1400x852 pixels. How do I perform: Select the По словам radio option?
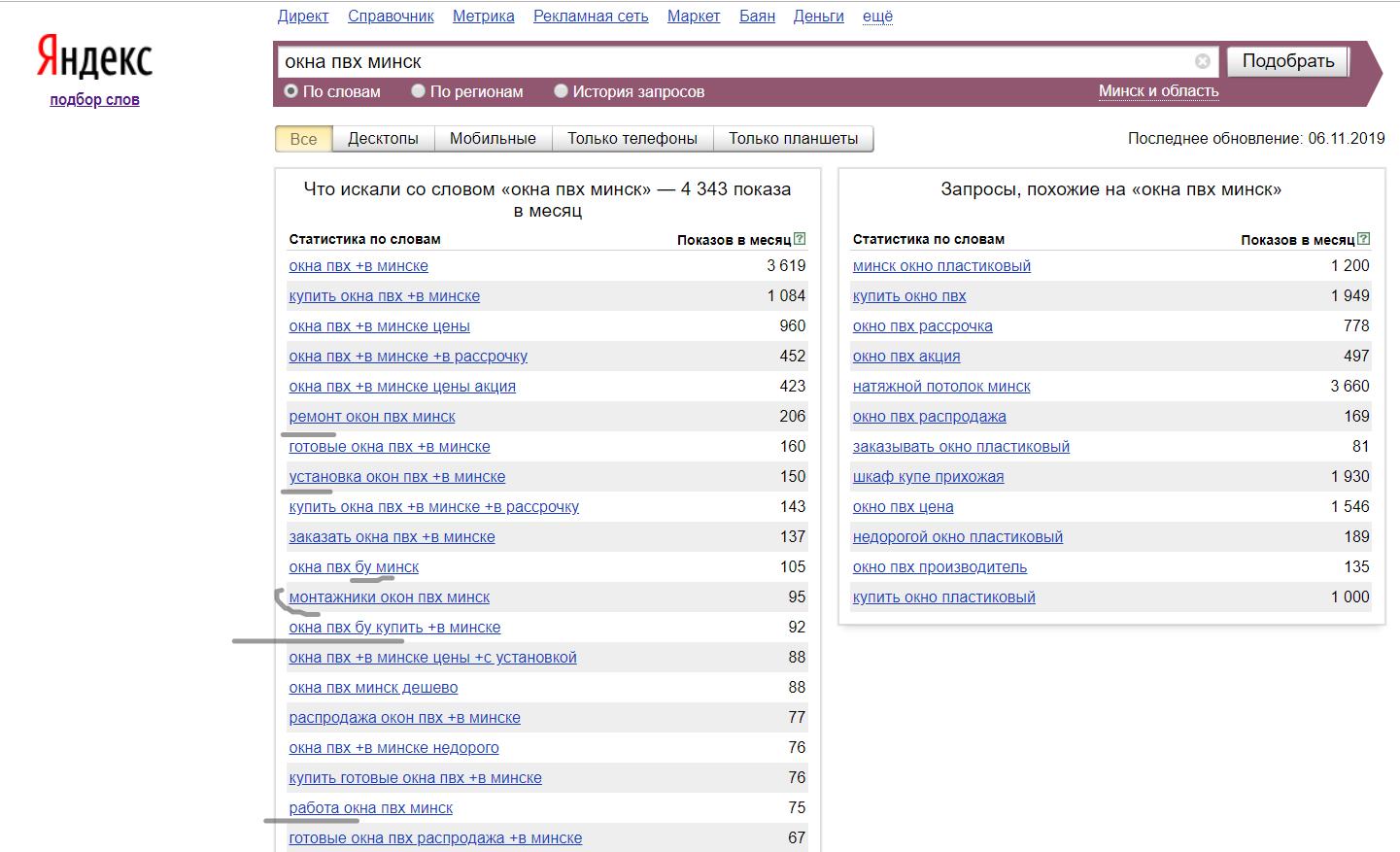point(290,91)
